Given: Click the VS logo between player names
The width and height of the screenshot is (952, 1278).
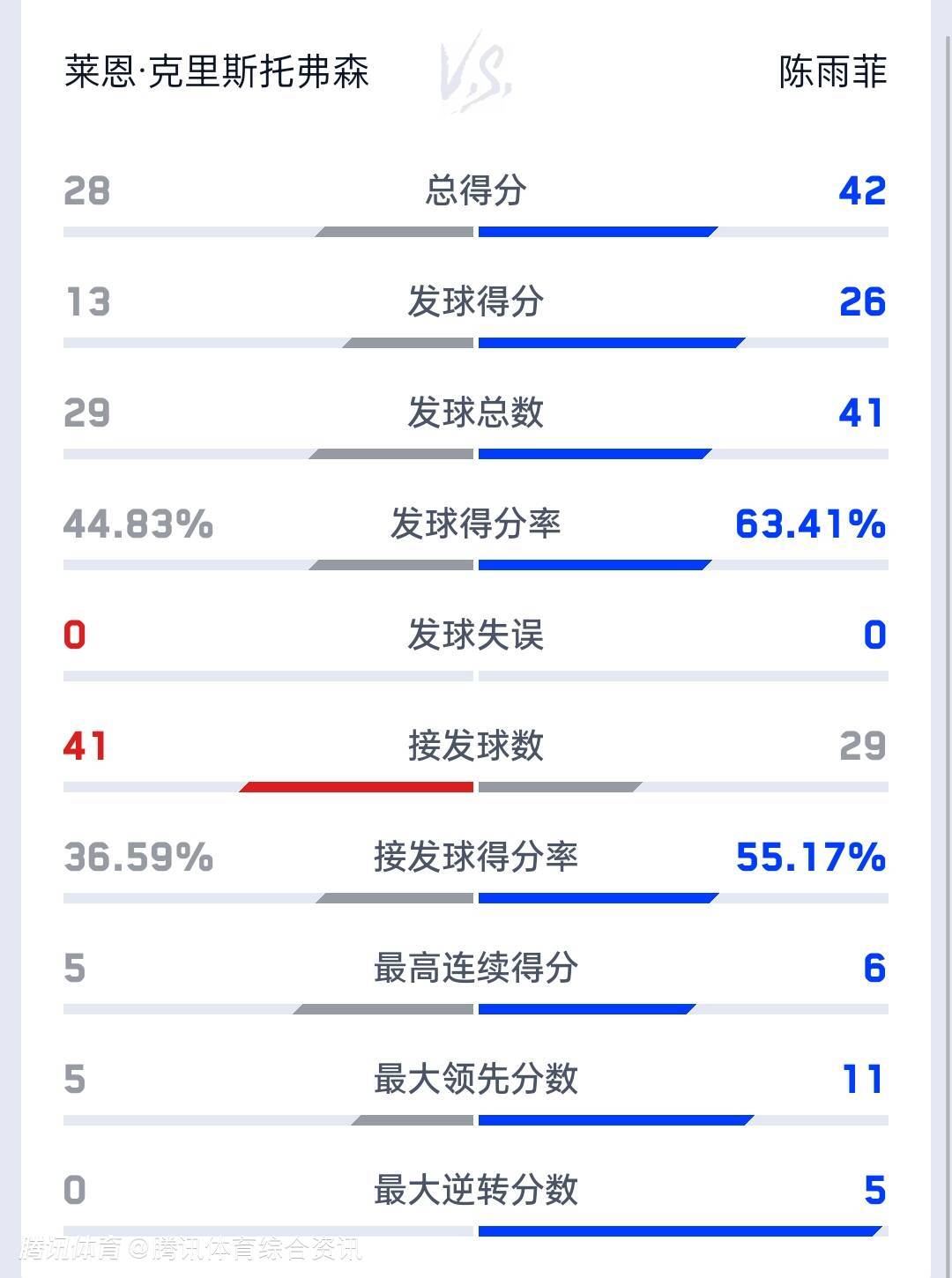Looking at the screenshot, I should [476, 73].
